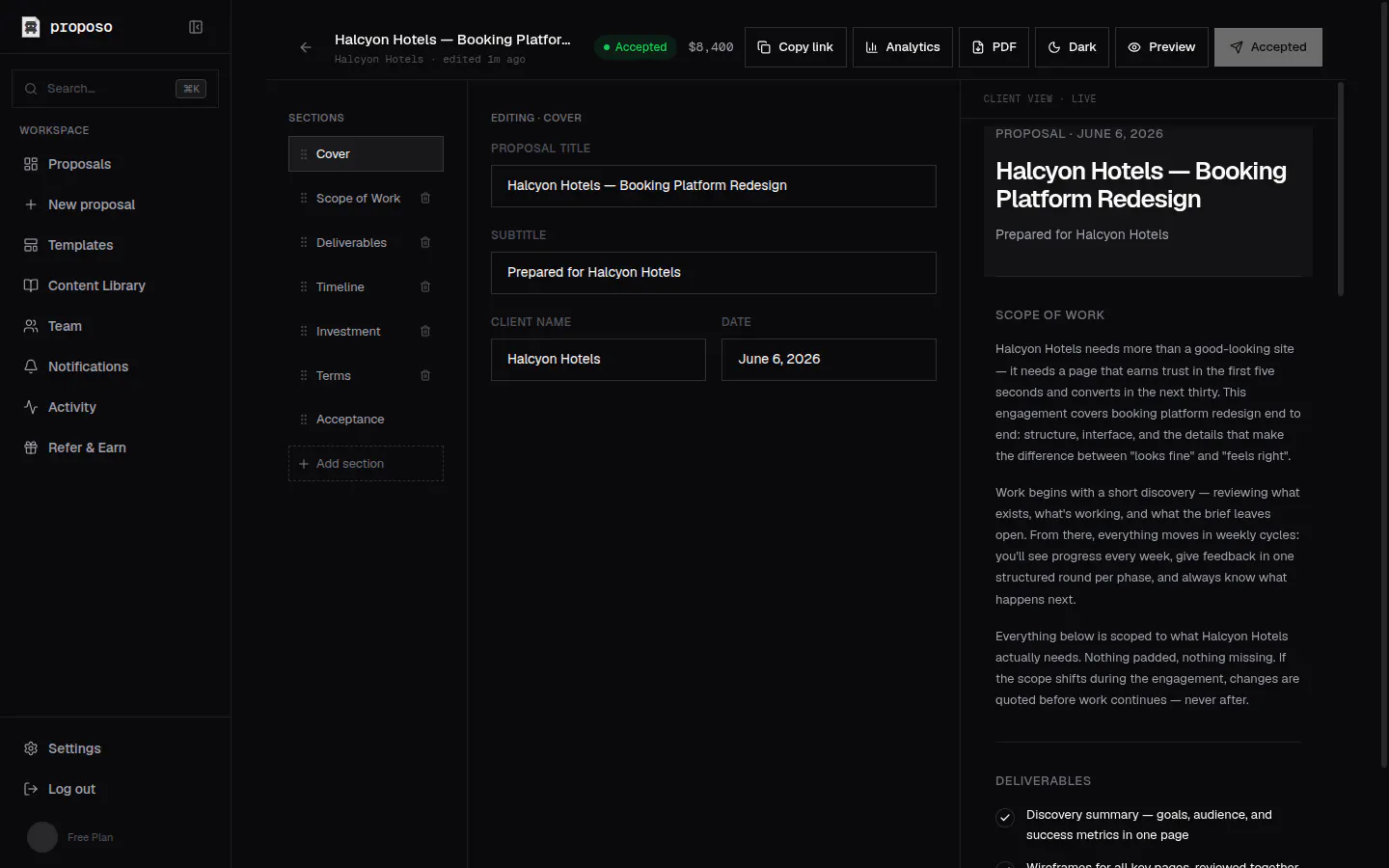1389x868 pixels.
Task: Delete the Terms section
Action: [x=425, y=375]
